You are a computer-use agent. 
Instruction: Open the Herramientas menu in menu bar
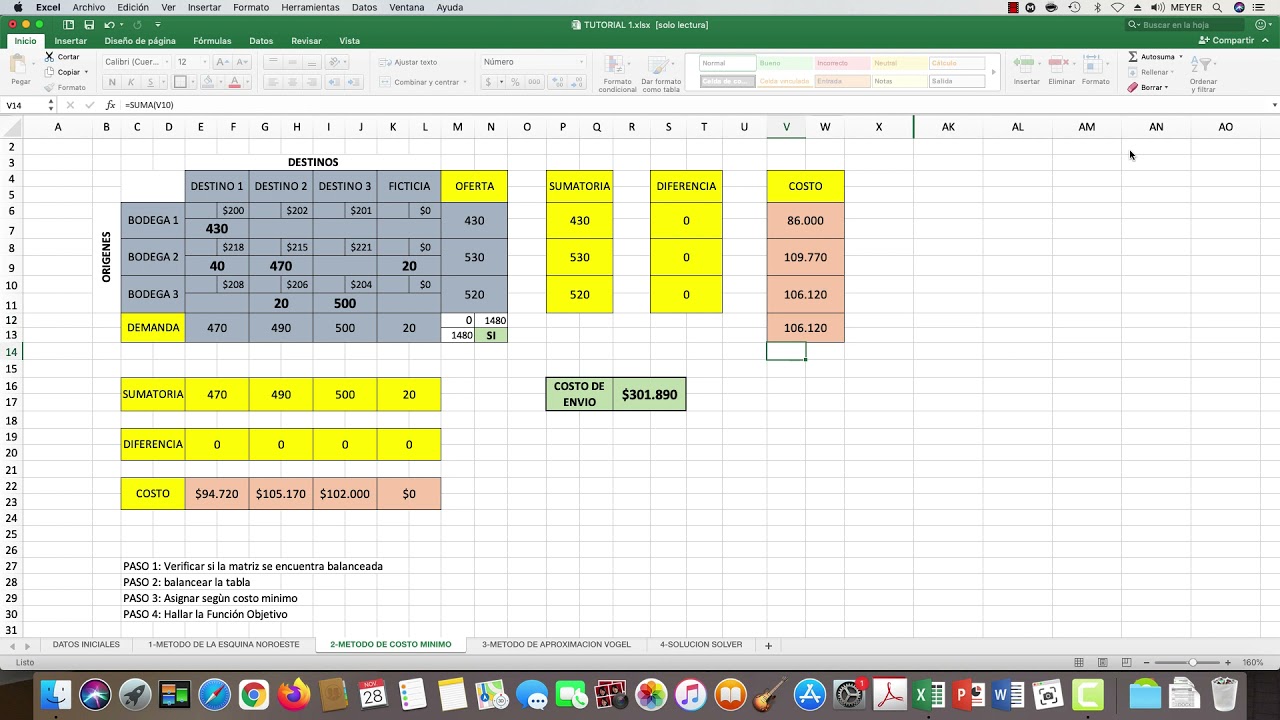click(310, 7)
